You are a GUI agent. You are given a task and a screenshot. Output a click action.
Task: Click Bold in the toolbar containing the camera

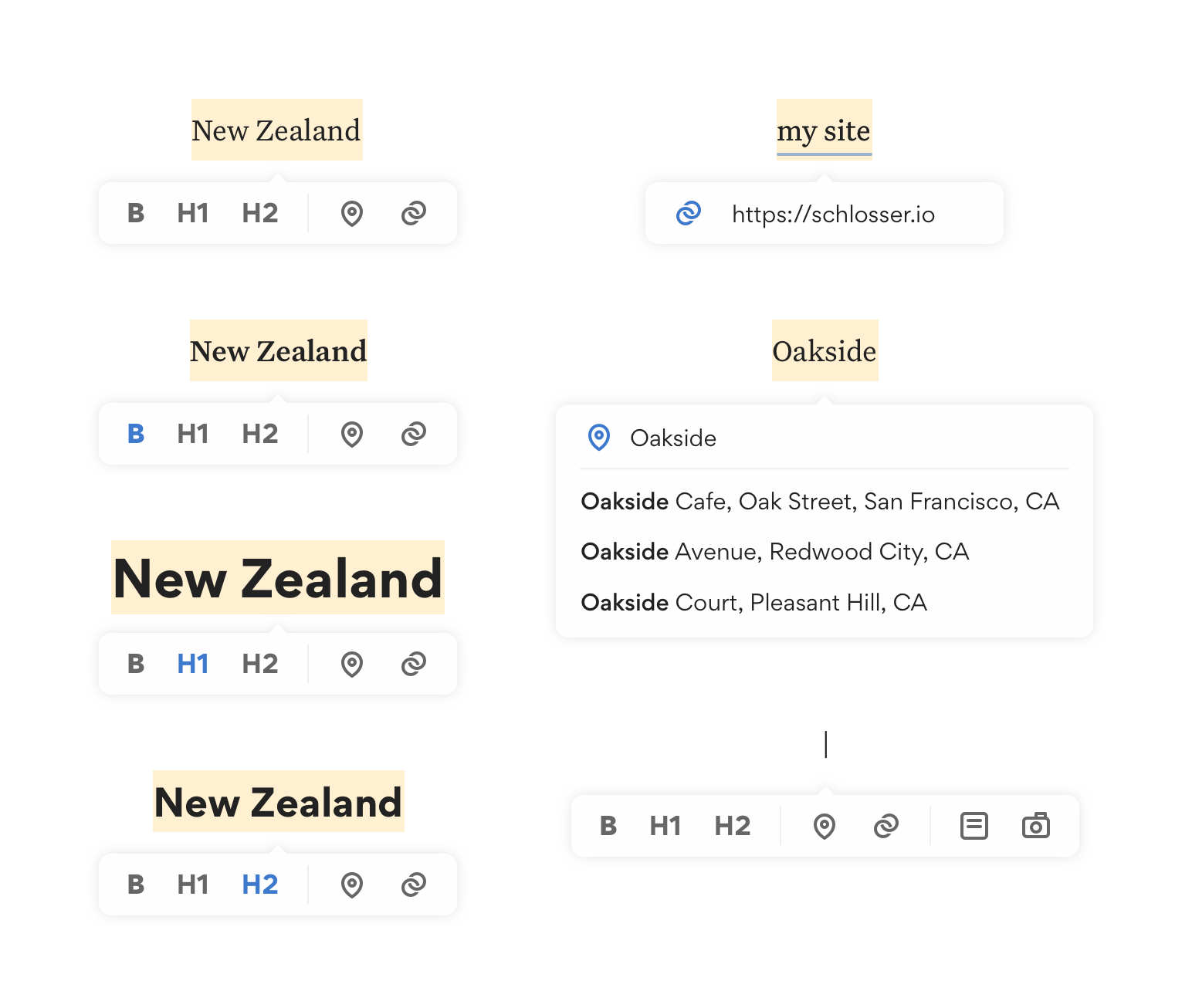tap(608, 826)
